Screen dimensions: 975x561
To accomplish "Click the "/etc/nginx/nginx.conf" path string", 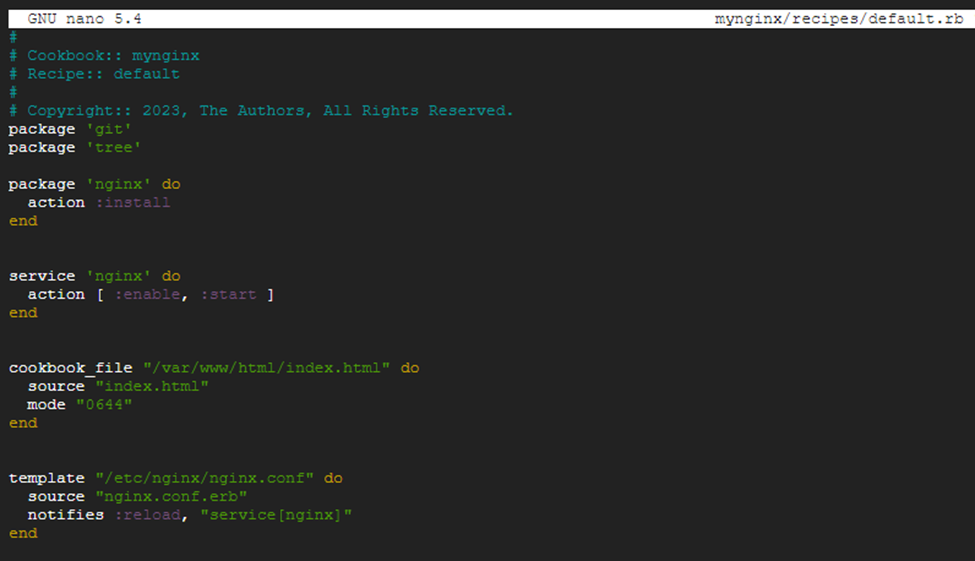I will click(205, 478).
